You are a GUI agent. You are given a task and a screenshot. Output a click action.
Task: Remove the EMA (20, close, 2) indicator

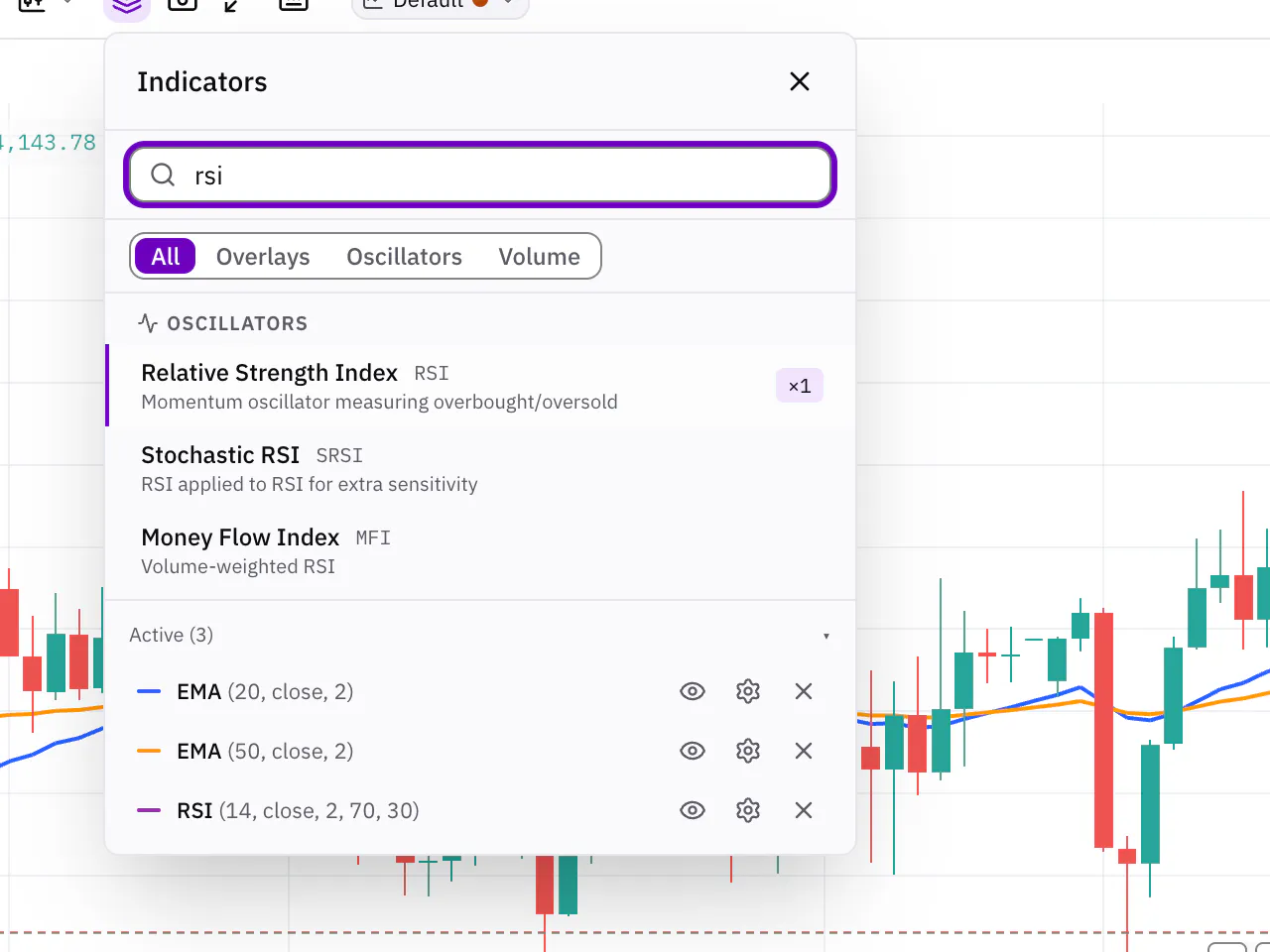[x=804, y=691]
